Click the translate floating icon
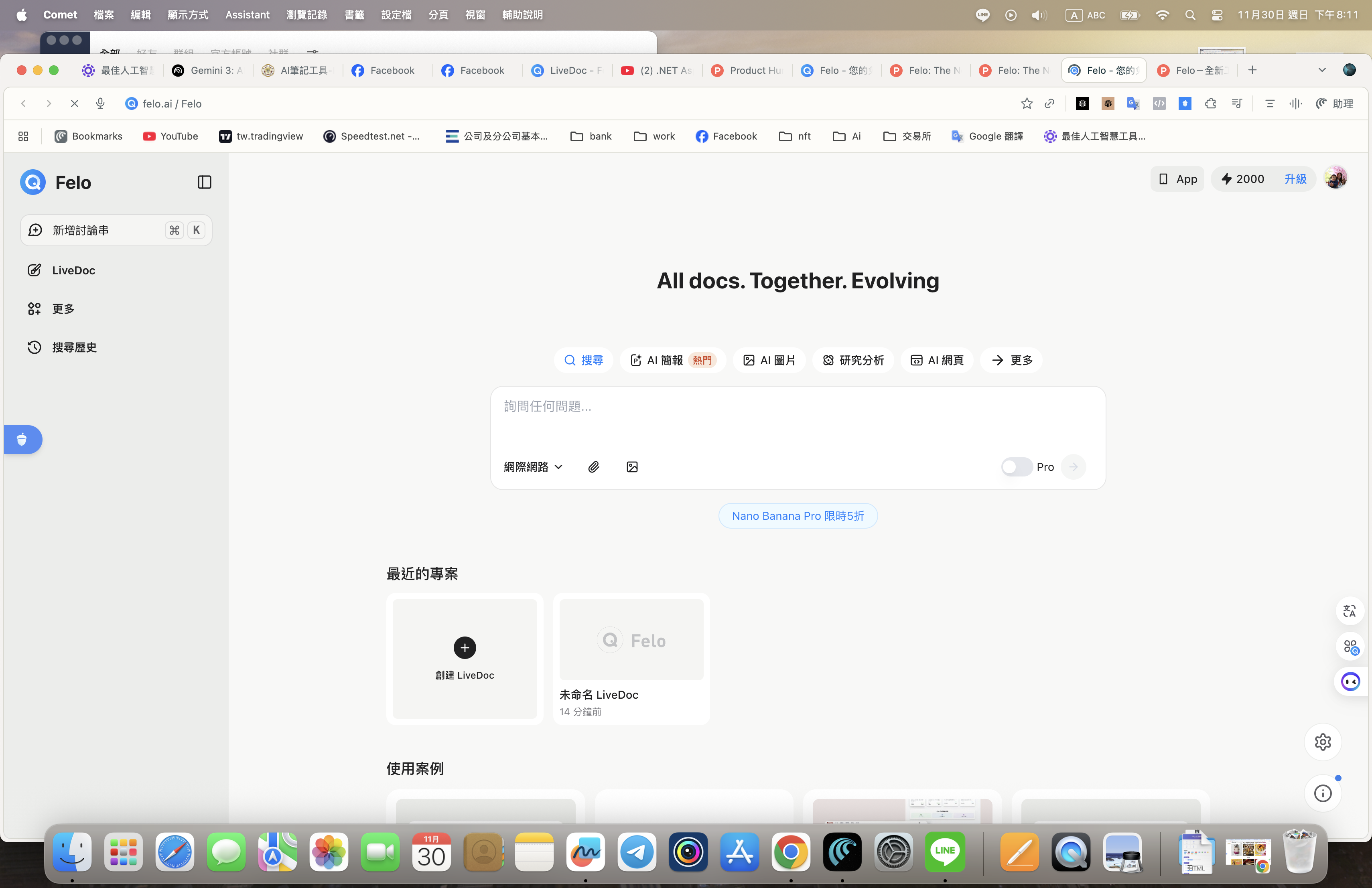 (x=1350, y=611)
